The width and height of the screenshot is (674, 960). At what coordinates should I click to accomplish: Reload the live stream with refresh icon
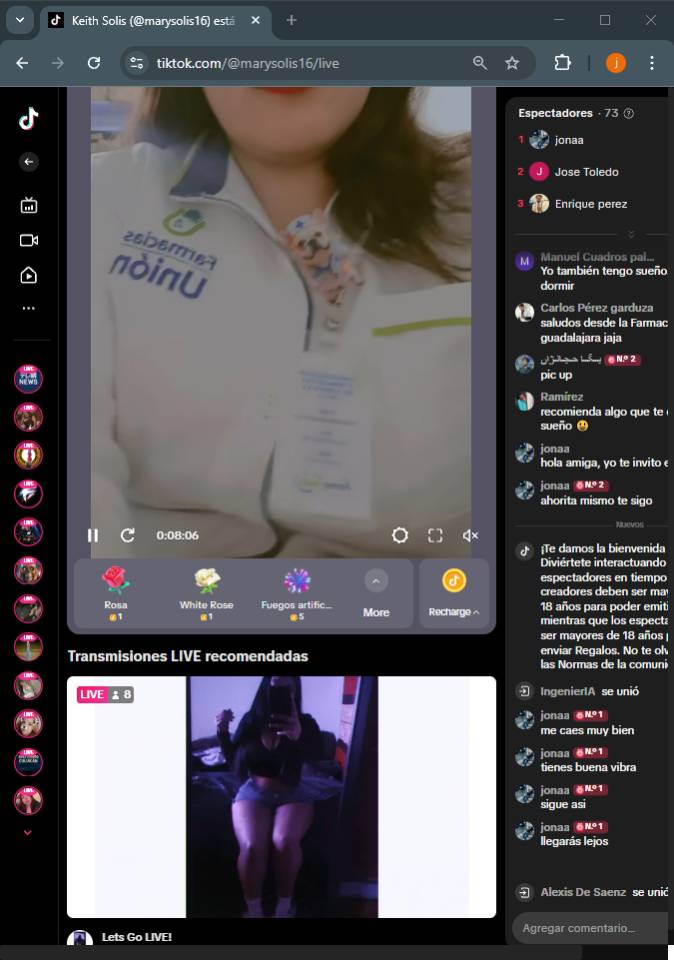[x=128, y=535]
